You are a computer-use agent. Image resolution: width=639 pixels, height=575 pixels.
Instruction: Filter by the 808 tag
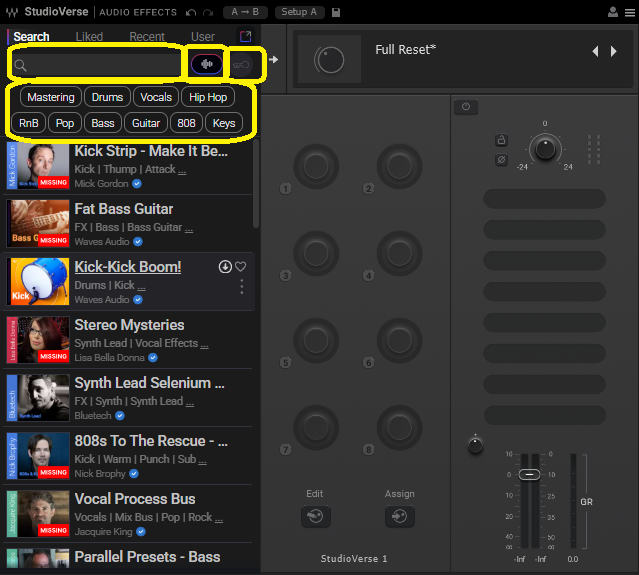click(186, 123)
